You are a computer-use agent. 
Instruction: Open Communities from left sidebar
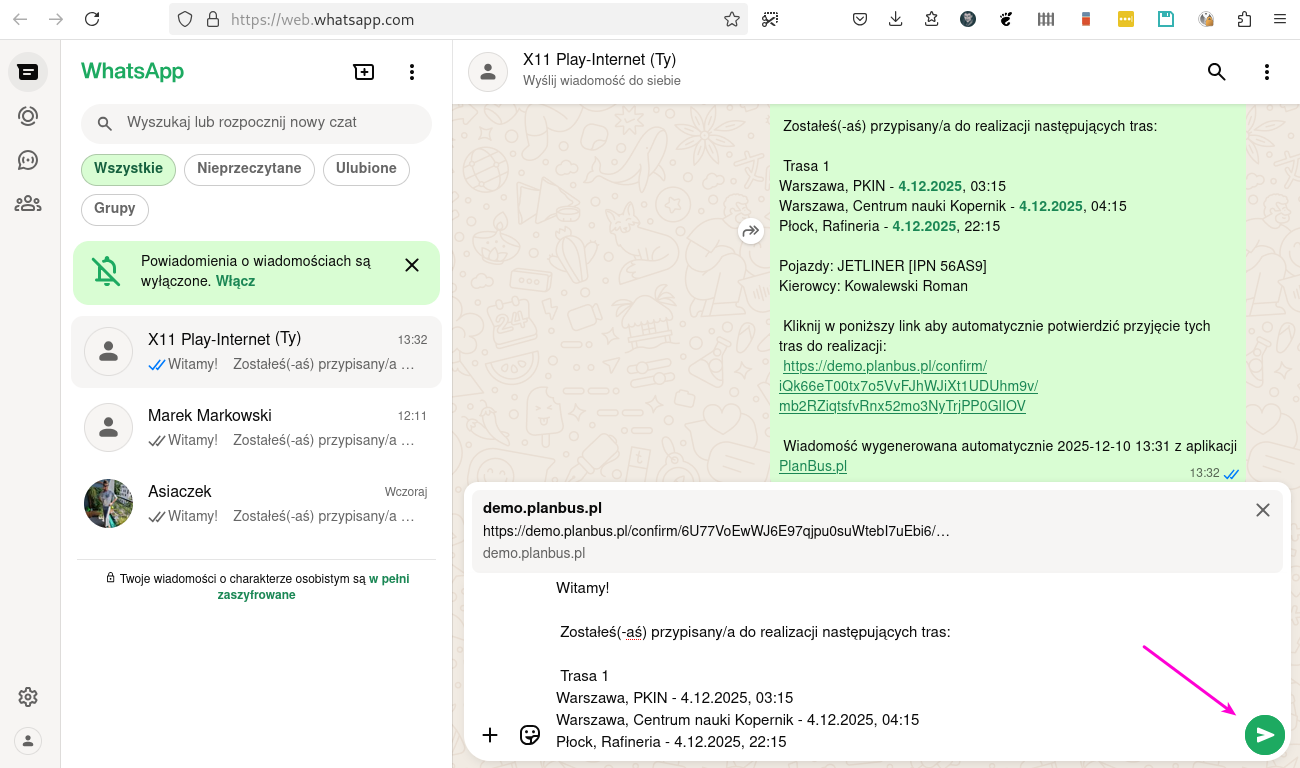coord(28,204)
